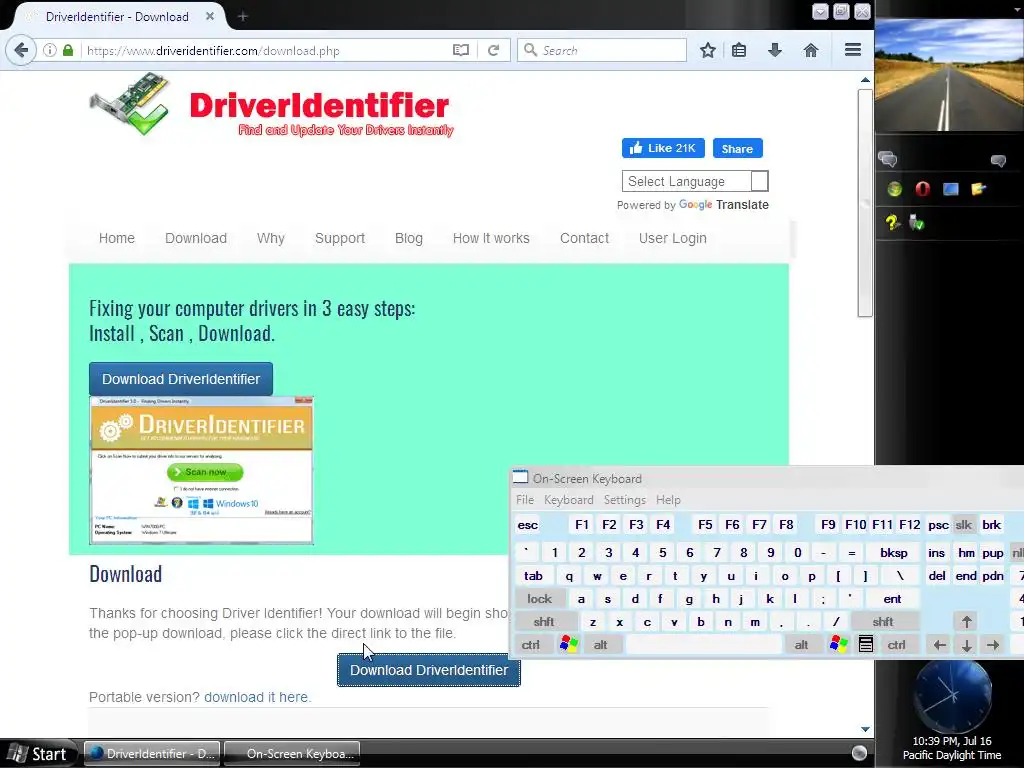Click in the browser Search field

click(601, 50)
